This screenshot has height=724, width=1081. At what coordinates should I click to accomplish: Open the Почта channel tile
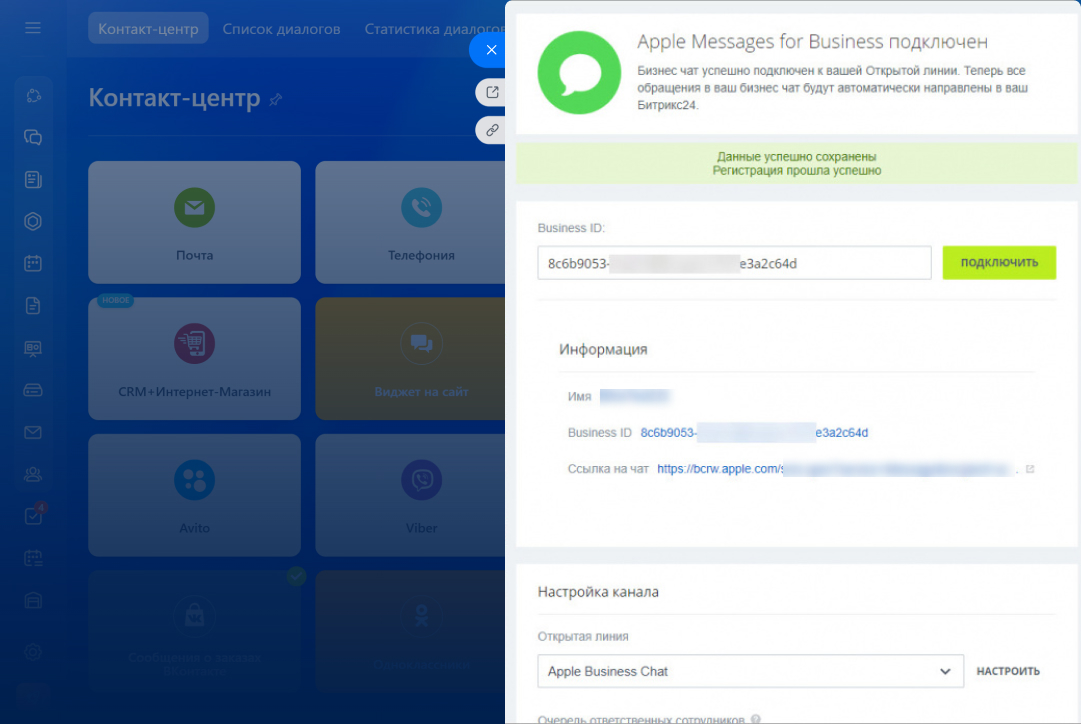pos(194,222)
